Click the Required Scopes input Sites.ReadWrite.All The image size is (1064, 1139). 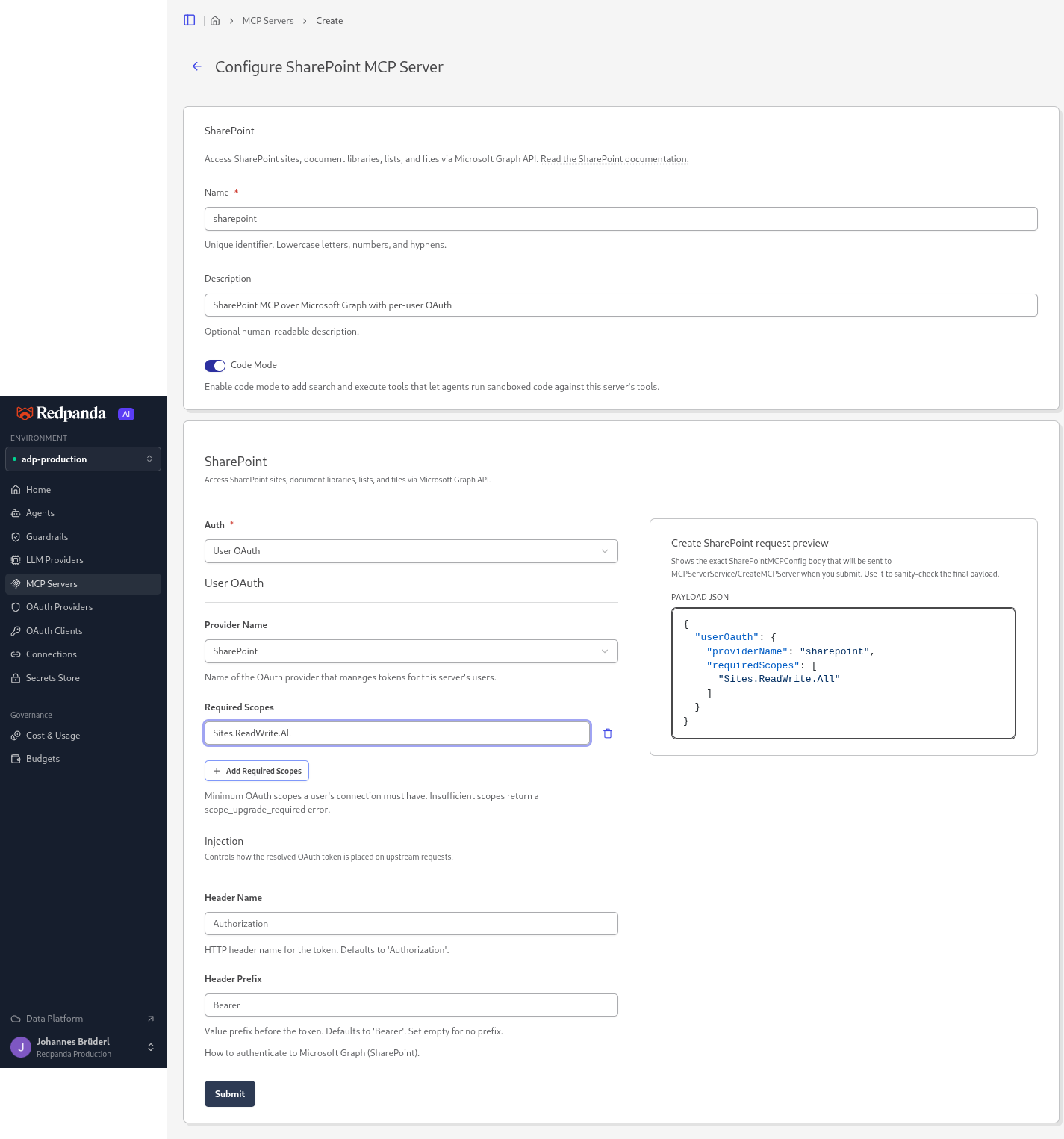point(397,733)
